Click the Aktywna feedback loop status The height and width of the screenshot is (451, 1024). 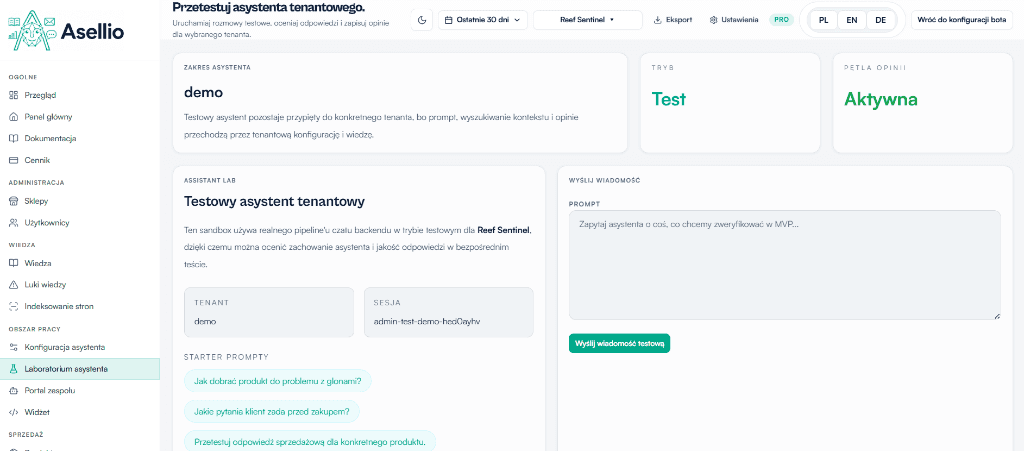click(x=881, y=99)
